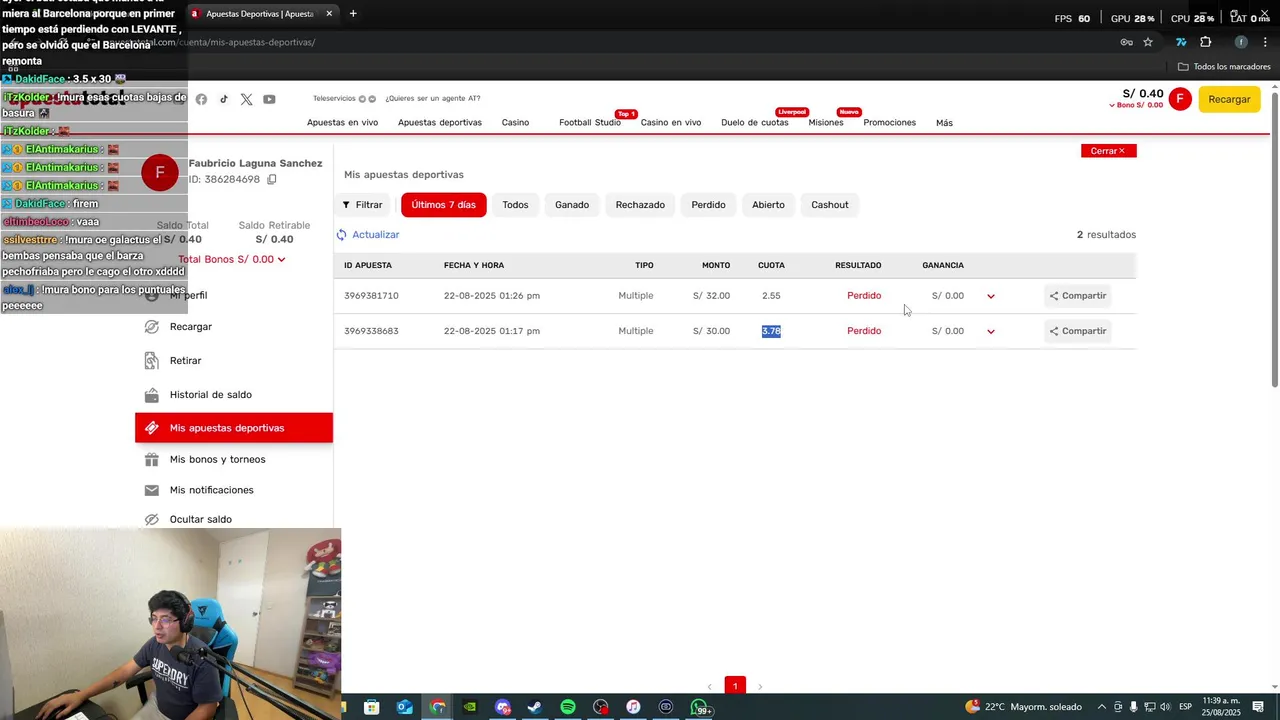Open Spotify from the taskbar
The image size is (1280, 720).
[567, 707]
